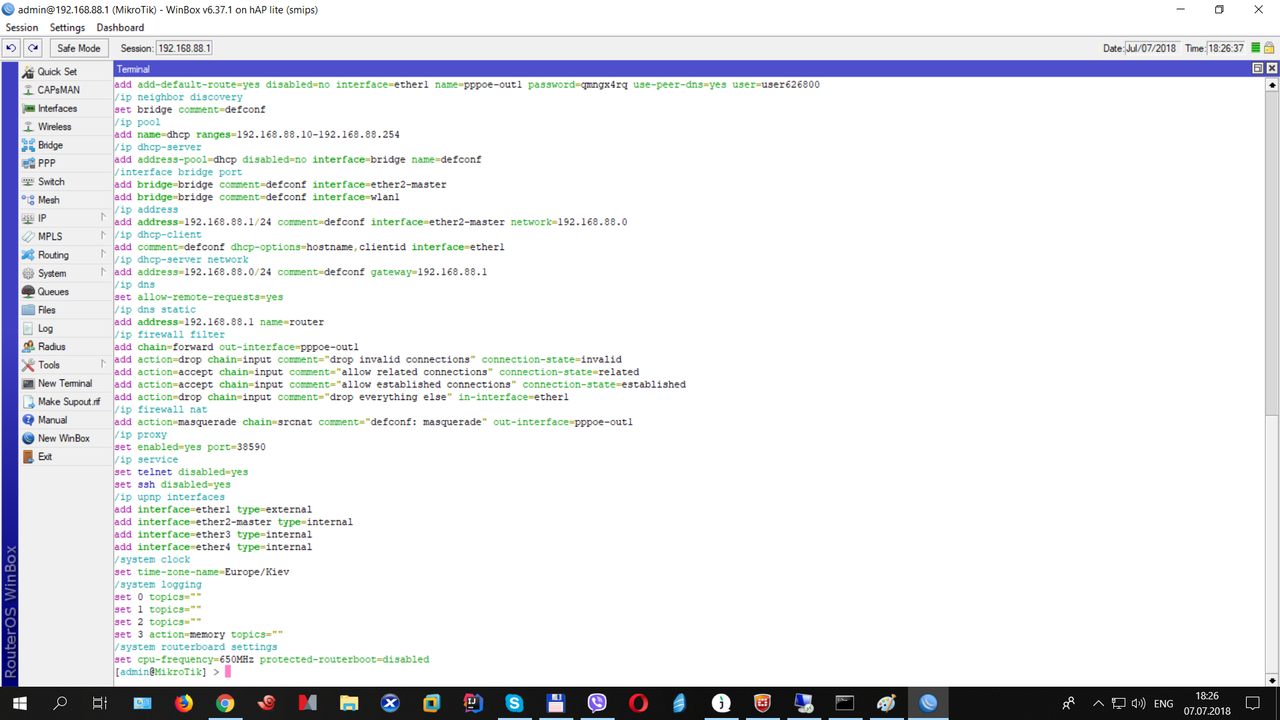This screenshot has width=1280, height=720.
Task: Open Switch menu
Action: click(51, 182)
